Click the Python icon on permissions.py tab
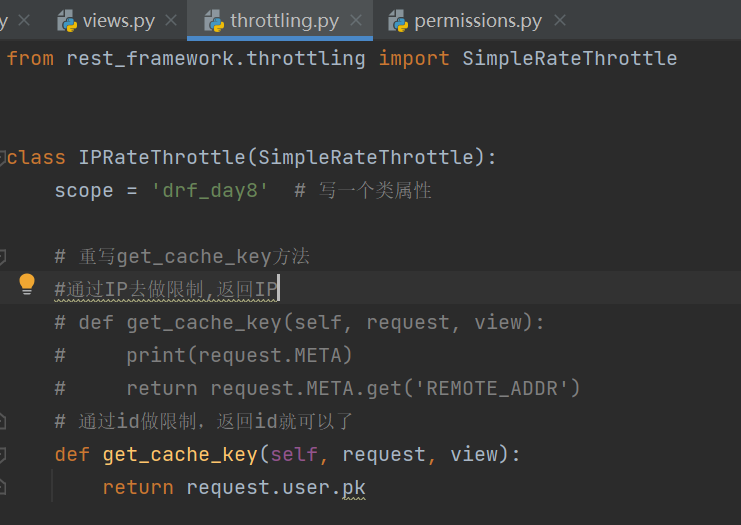The height and width of the screenshot is (525, 741). 398,20
